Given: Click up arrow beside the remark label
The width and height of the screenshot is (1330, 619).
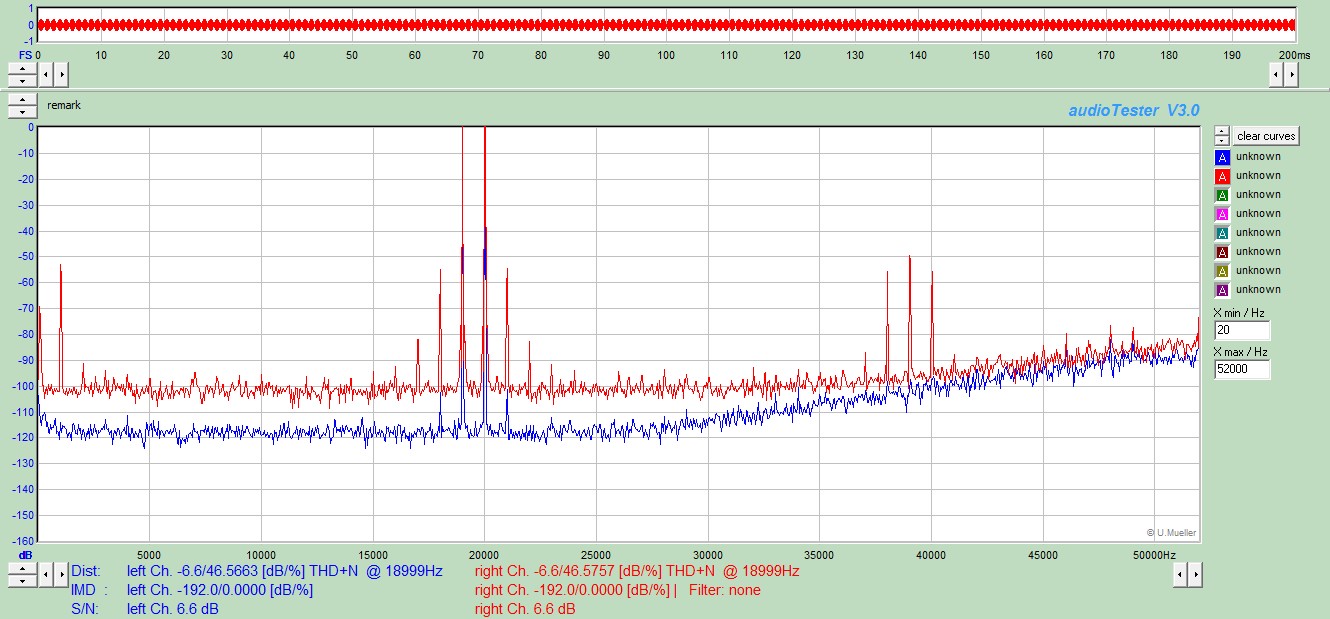Looking at the screenshot, I should pos(22,100).
